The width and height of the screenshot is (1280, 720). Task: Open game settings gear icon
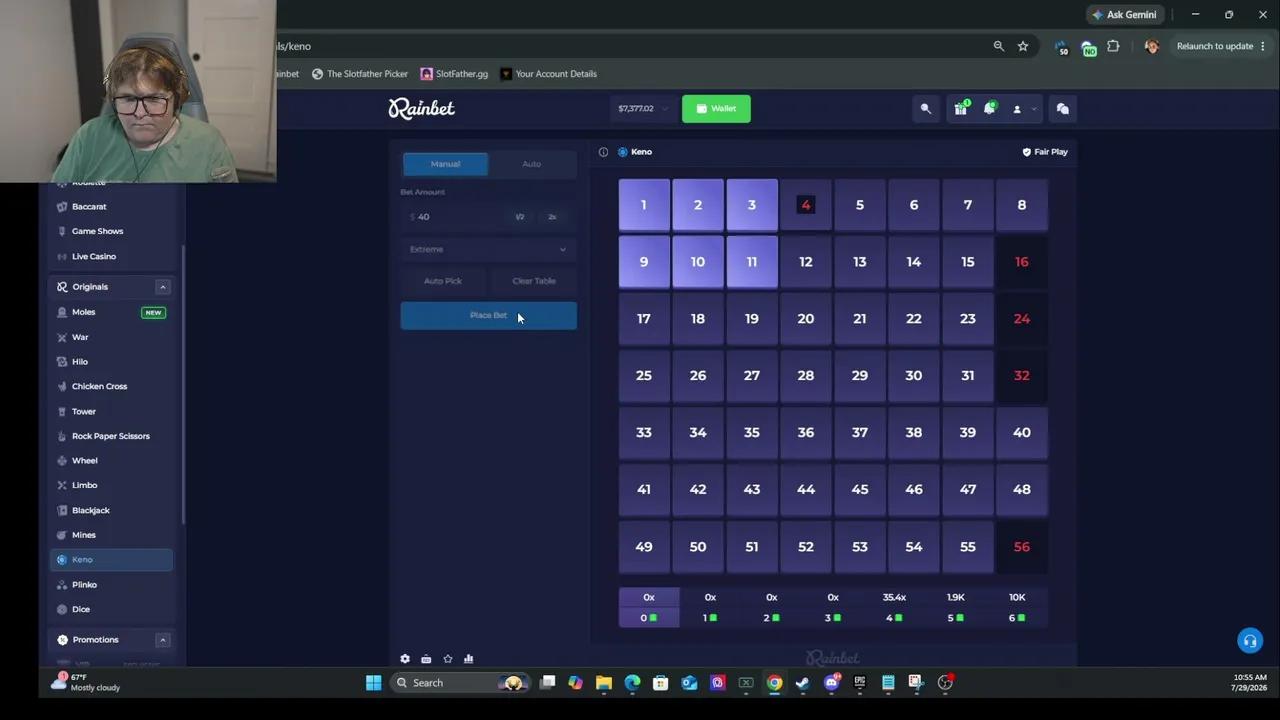(405, 659)
